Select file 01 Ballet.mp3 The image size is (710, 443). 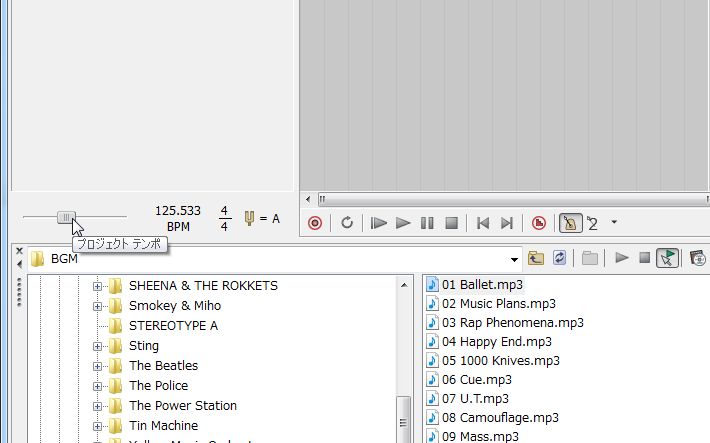482,284
